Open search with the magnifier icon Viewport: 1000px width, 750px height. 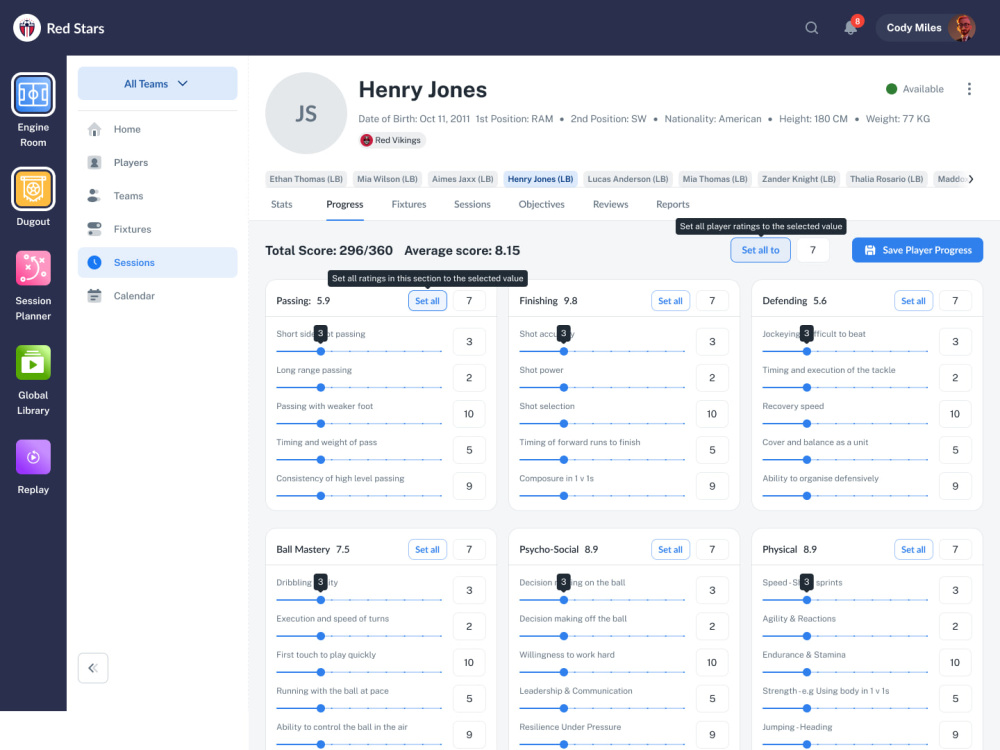coord(811,28)
